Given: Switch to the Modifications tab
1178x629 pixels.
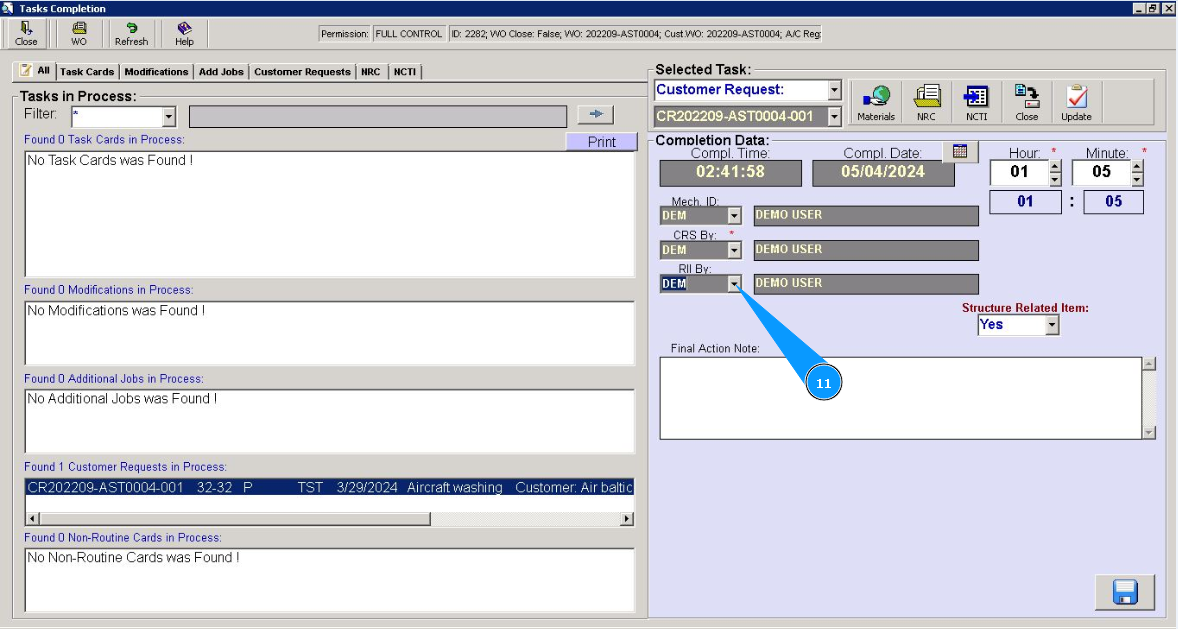Looking at the screenshot, I should 156,71.
